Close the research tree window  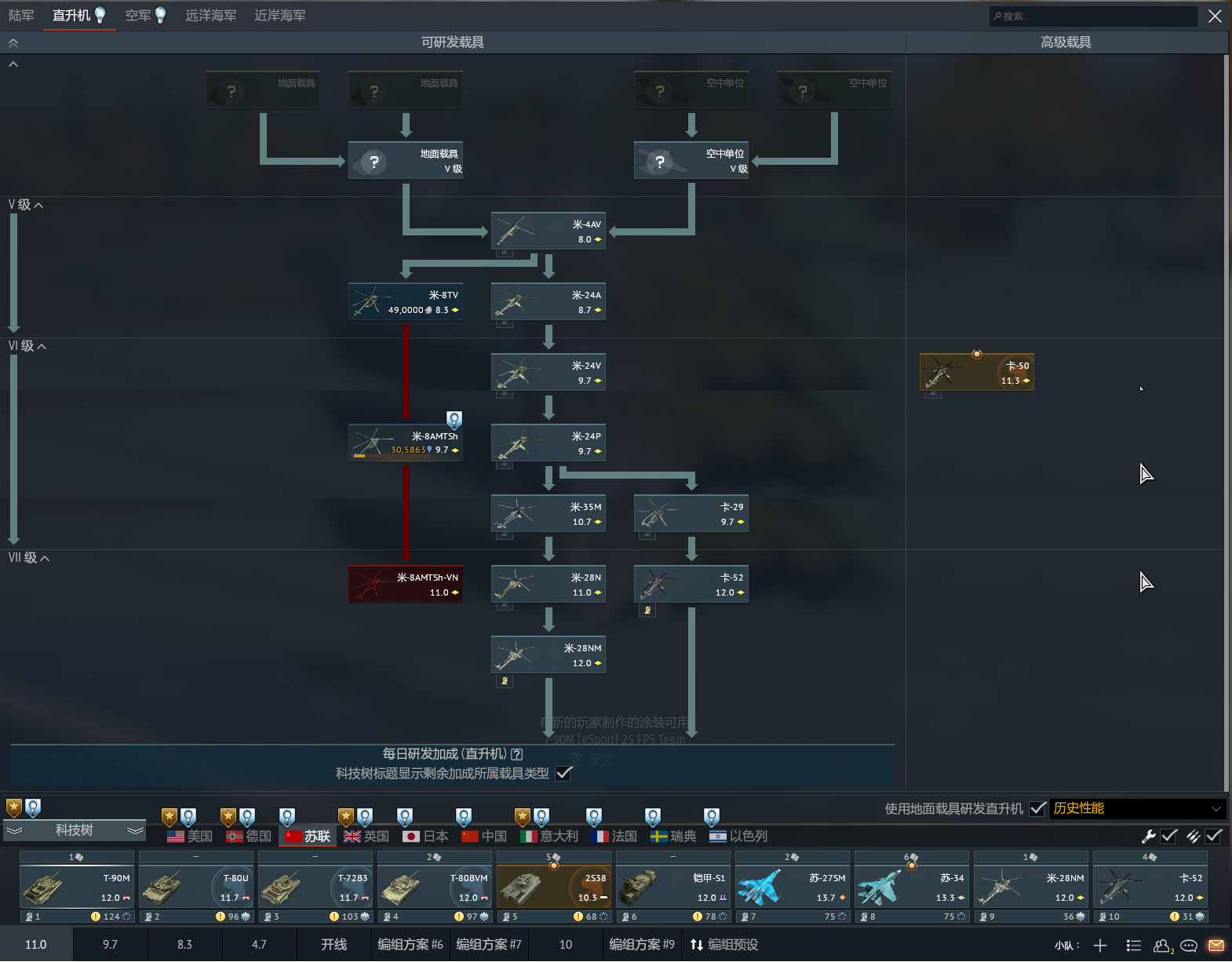click(x=1215, y=16)
